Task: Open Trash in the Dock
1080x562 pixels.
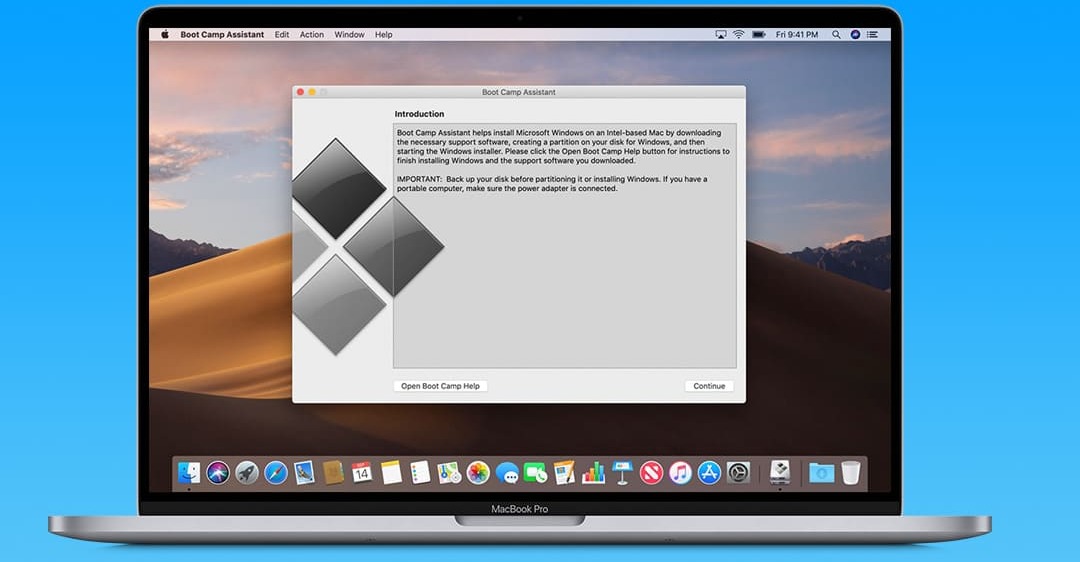Action: (x=851, y=473)
